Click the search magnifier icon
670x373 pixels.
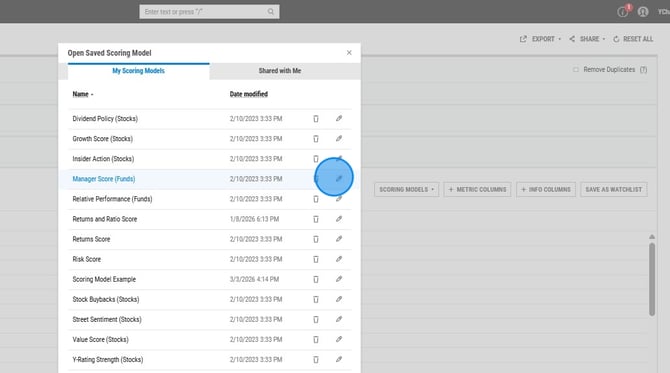click(271, 12)
